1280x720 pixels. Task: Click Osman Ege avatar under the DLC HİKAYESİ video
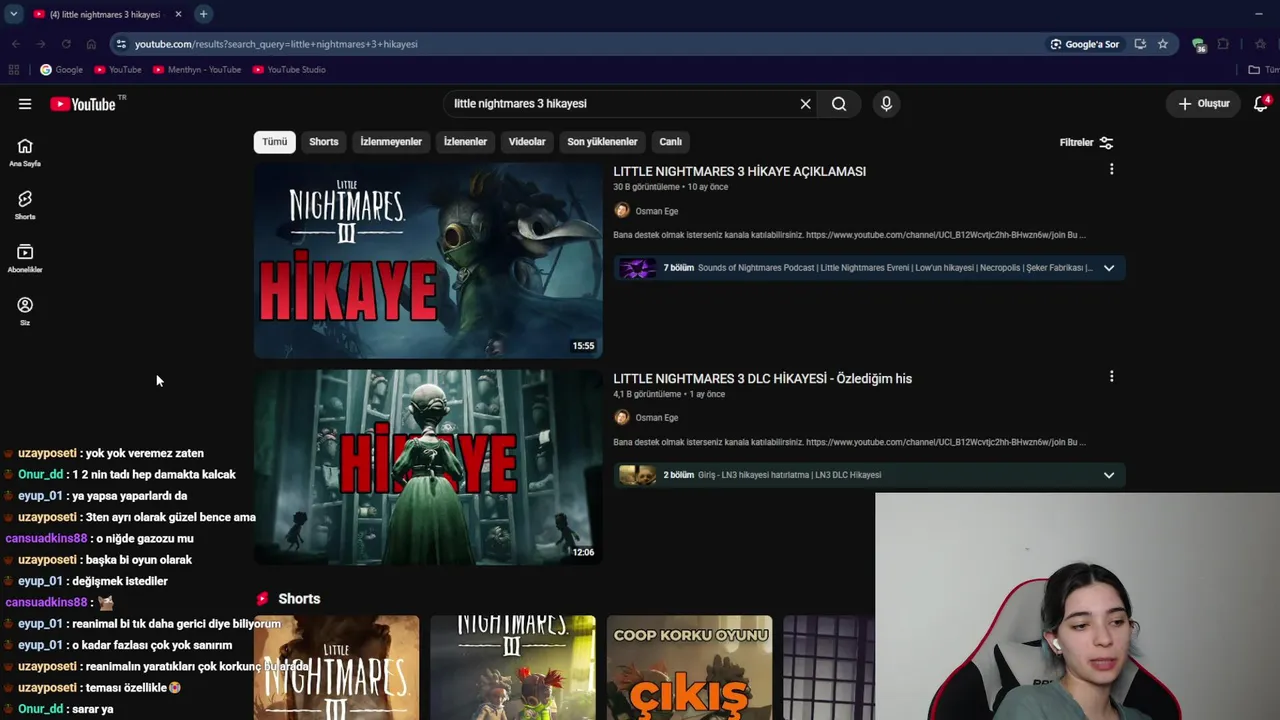click(622, 418)
